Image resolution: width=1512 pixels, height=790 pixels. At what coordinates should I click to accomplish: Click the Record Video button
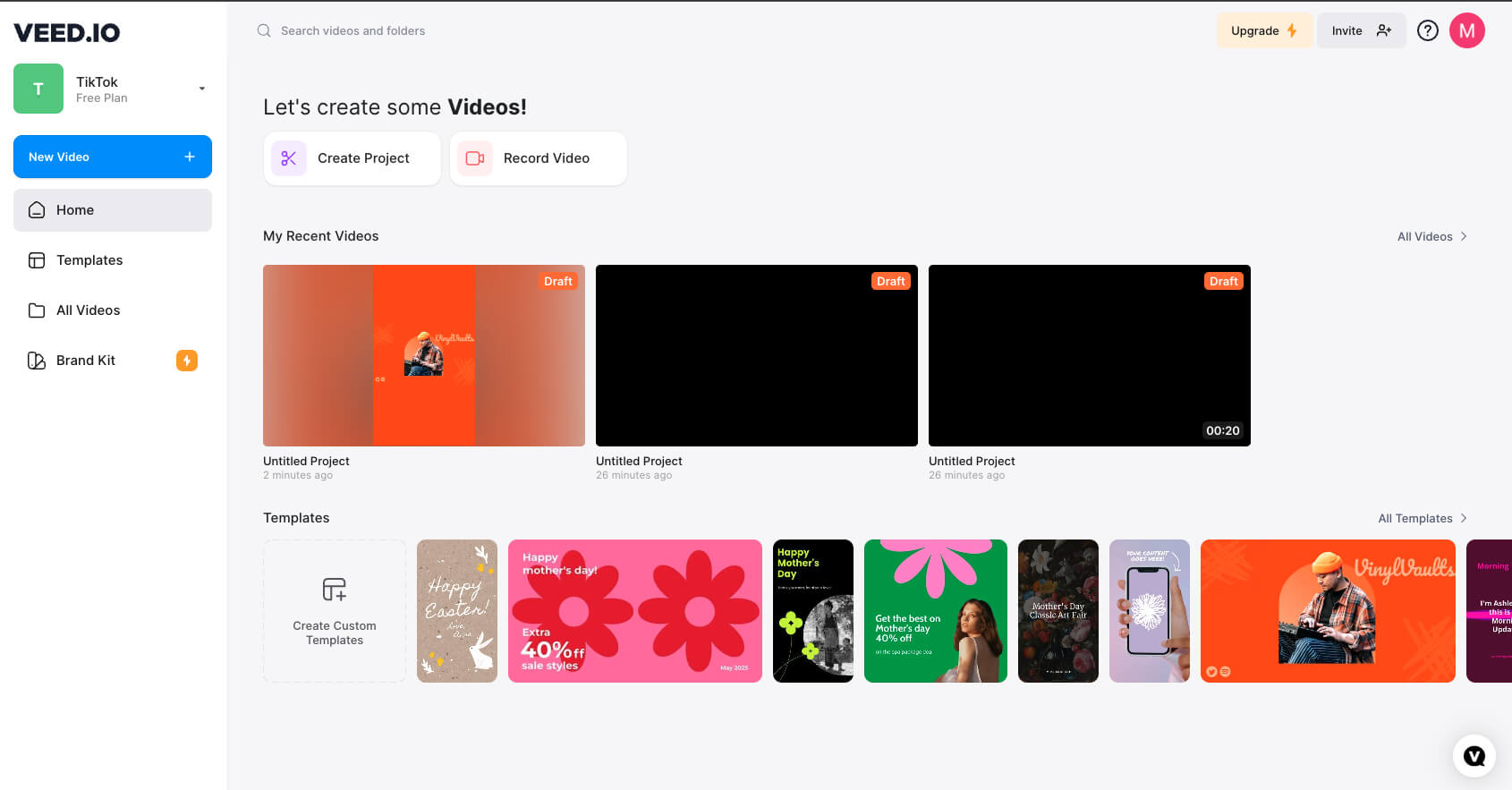539,158
